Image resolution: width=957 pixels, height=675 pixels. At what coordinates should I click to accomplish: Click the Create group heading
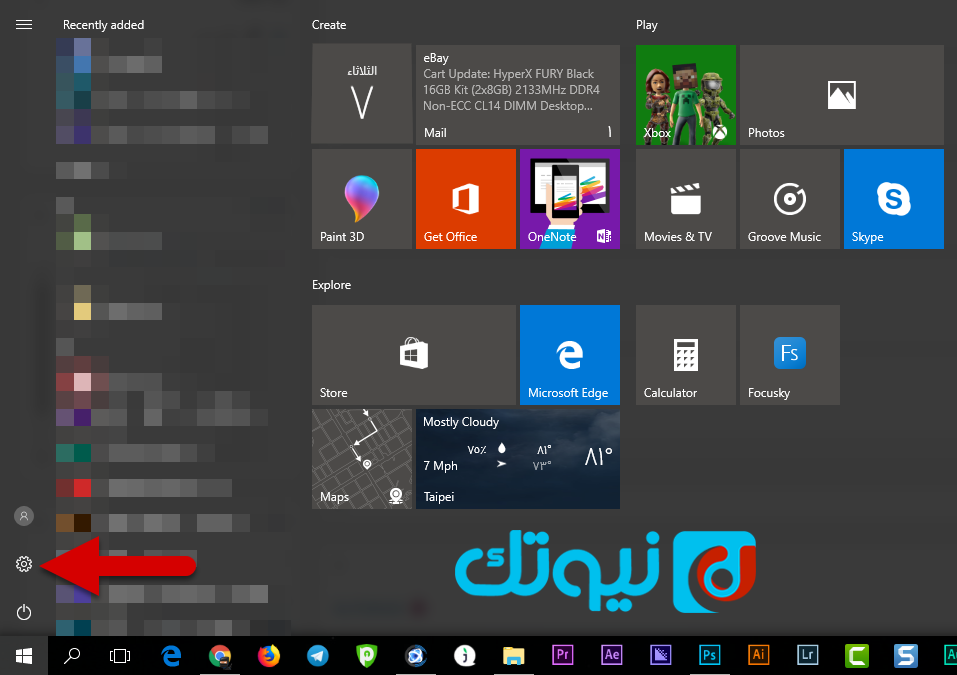click(x=329, y=25)
